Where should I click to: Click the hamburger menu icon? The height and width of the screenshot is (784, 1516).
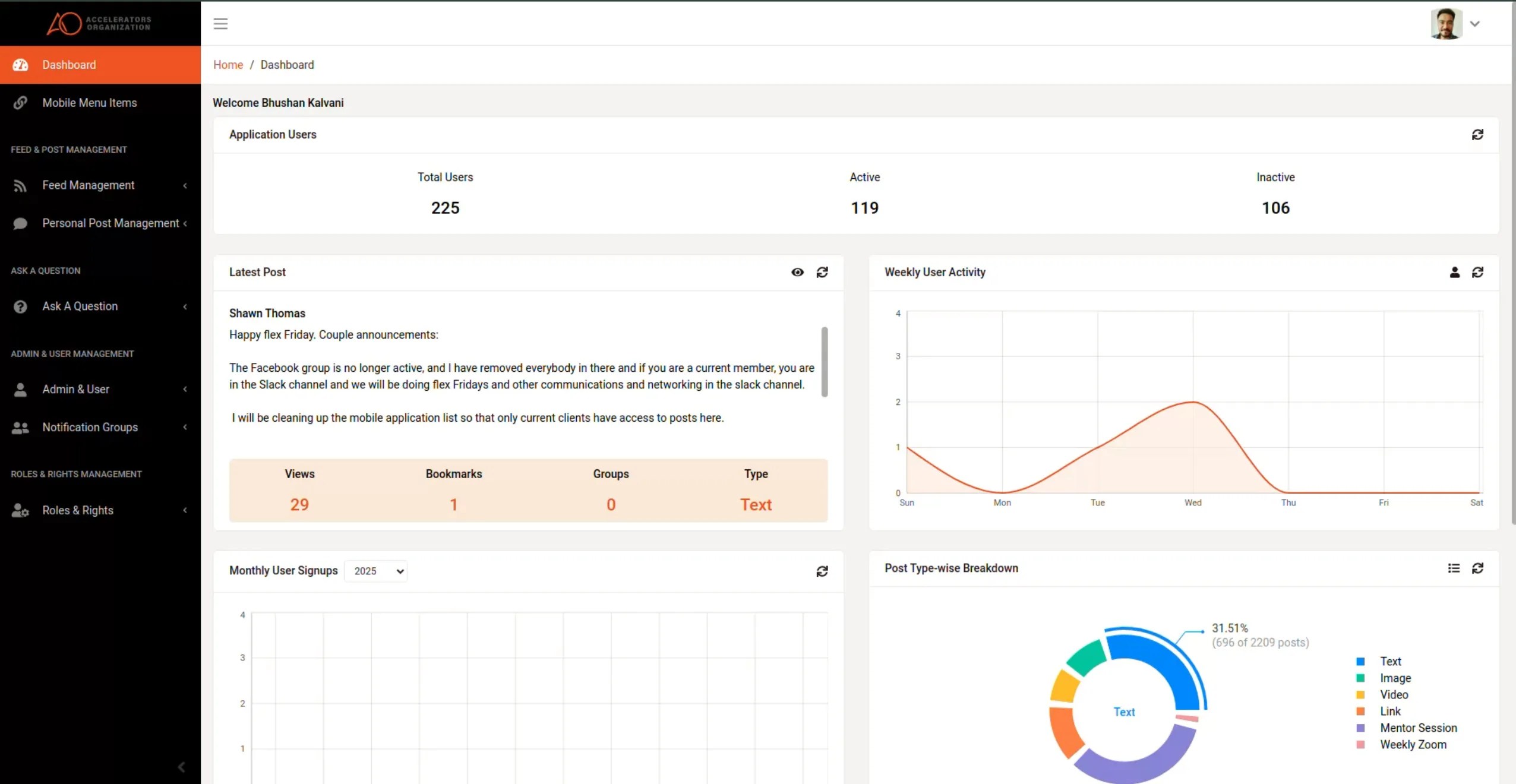tap(220, 24)
